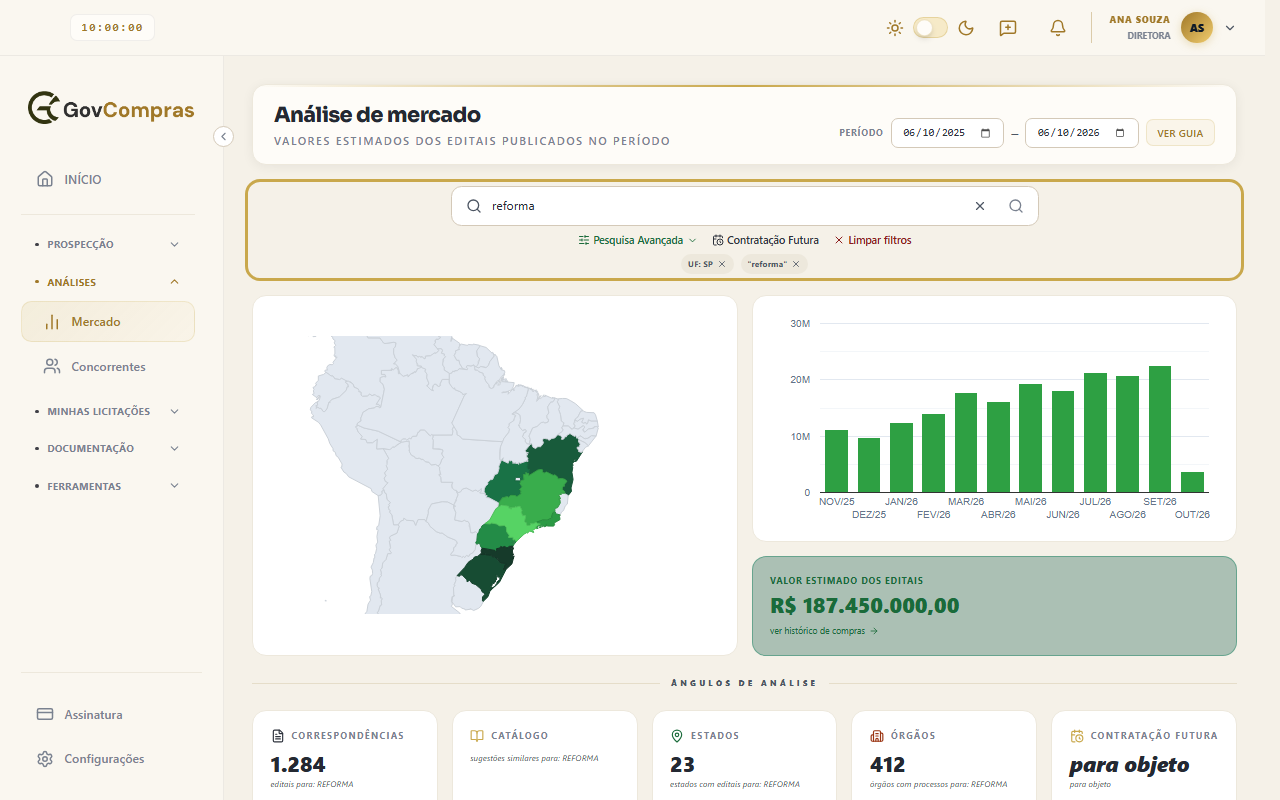Open the Catálogo card
Image resolution: width=1280 pixels, height=800 pixels.
(x=544, y=756)
